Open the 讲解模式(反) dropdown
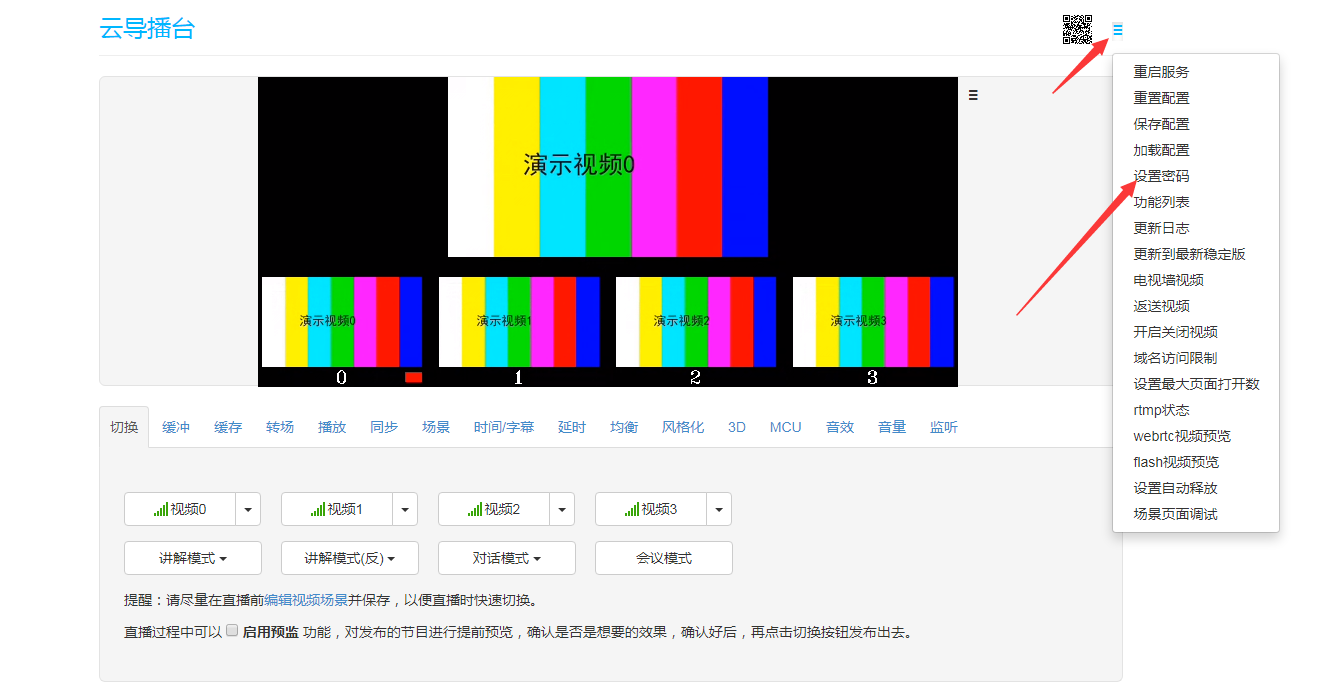 point(350,558)
